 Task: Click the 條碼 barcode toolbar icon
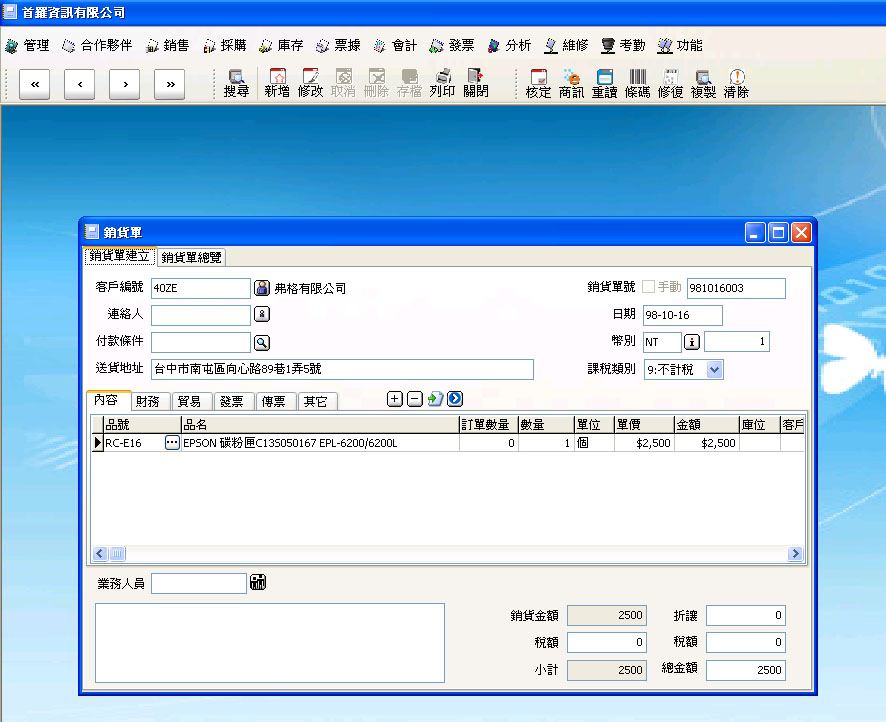click(637, 84)
